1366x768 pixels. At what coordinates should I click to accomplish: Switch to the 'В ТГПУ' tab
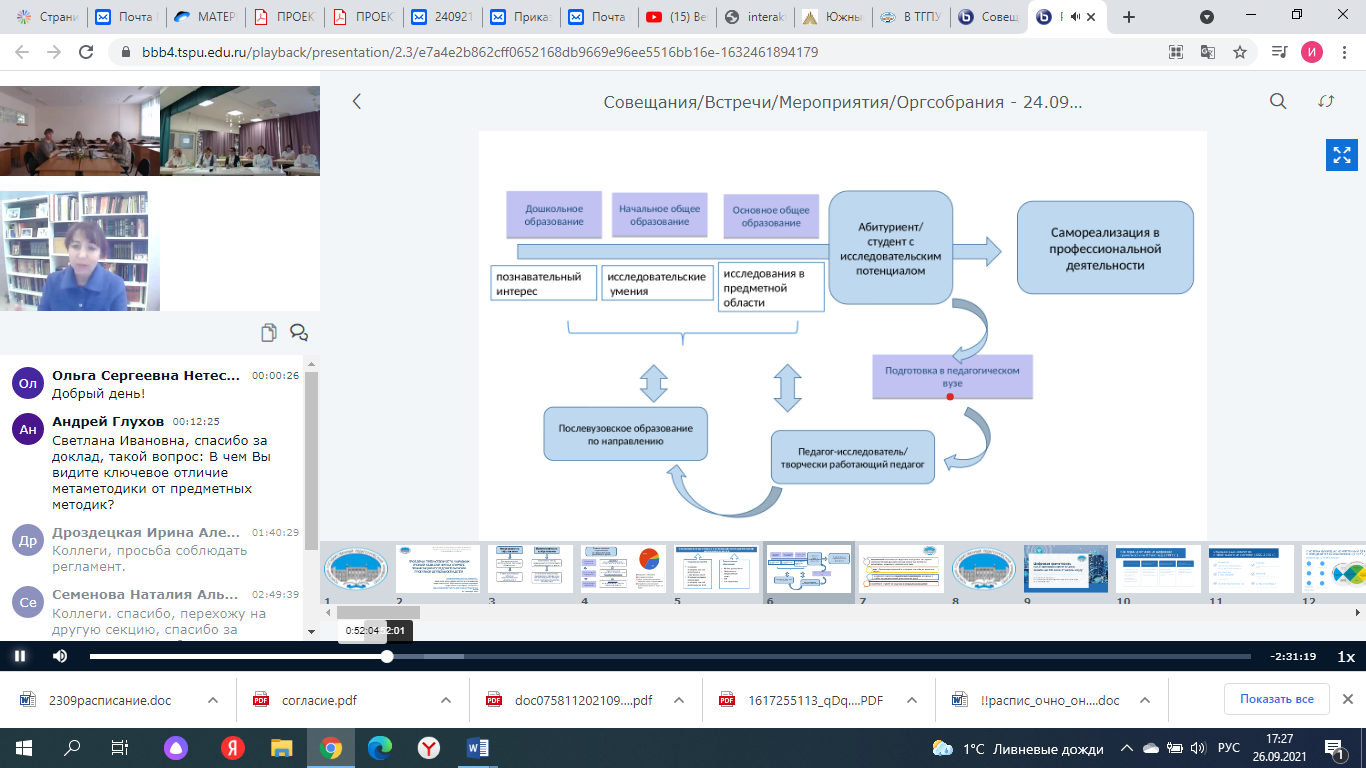(x=909, y=17)
